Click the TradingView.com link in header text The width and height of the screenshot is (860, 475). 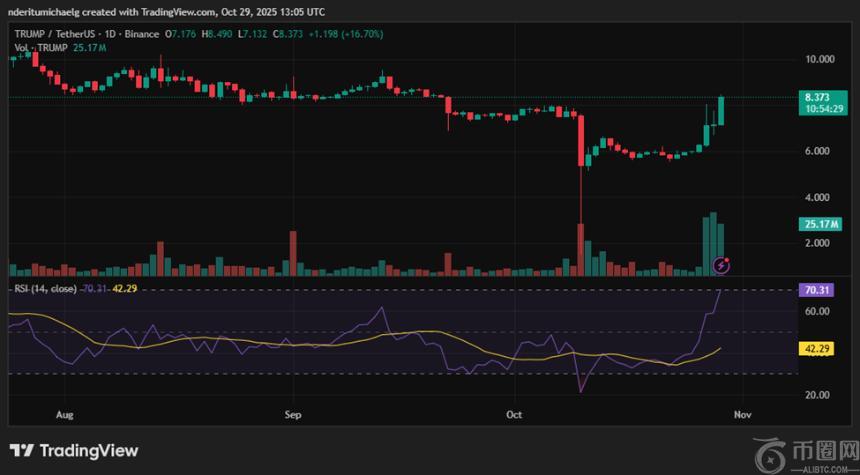click(x=170, y=12)
